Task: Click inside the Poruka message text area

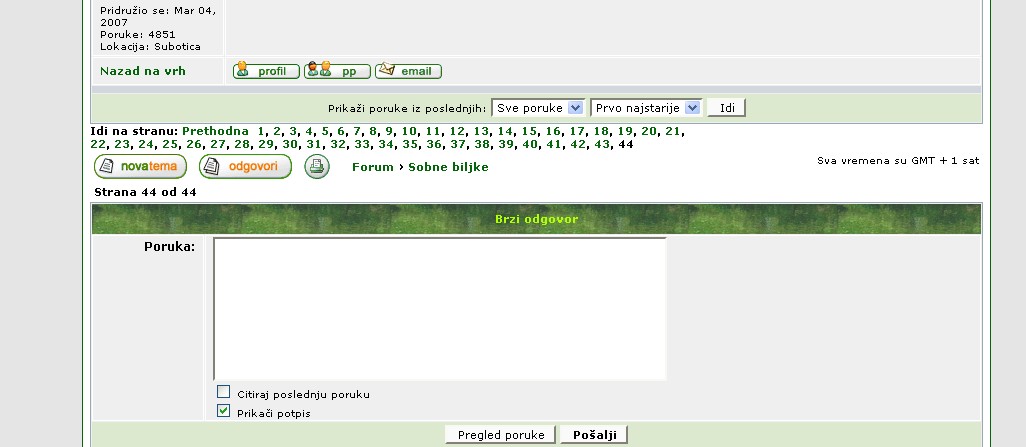Action: pyautogui.click(x=440, y=308)
